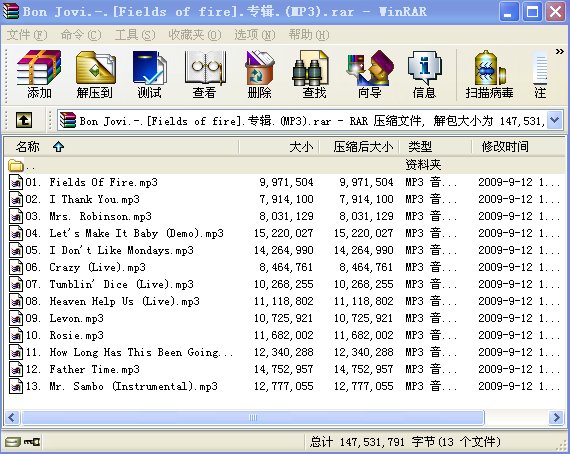Click size value 9,971,504 in 大小 column
The image size is (570, 454).
pyautogui.click(x=286, y=182)
